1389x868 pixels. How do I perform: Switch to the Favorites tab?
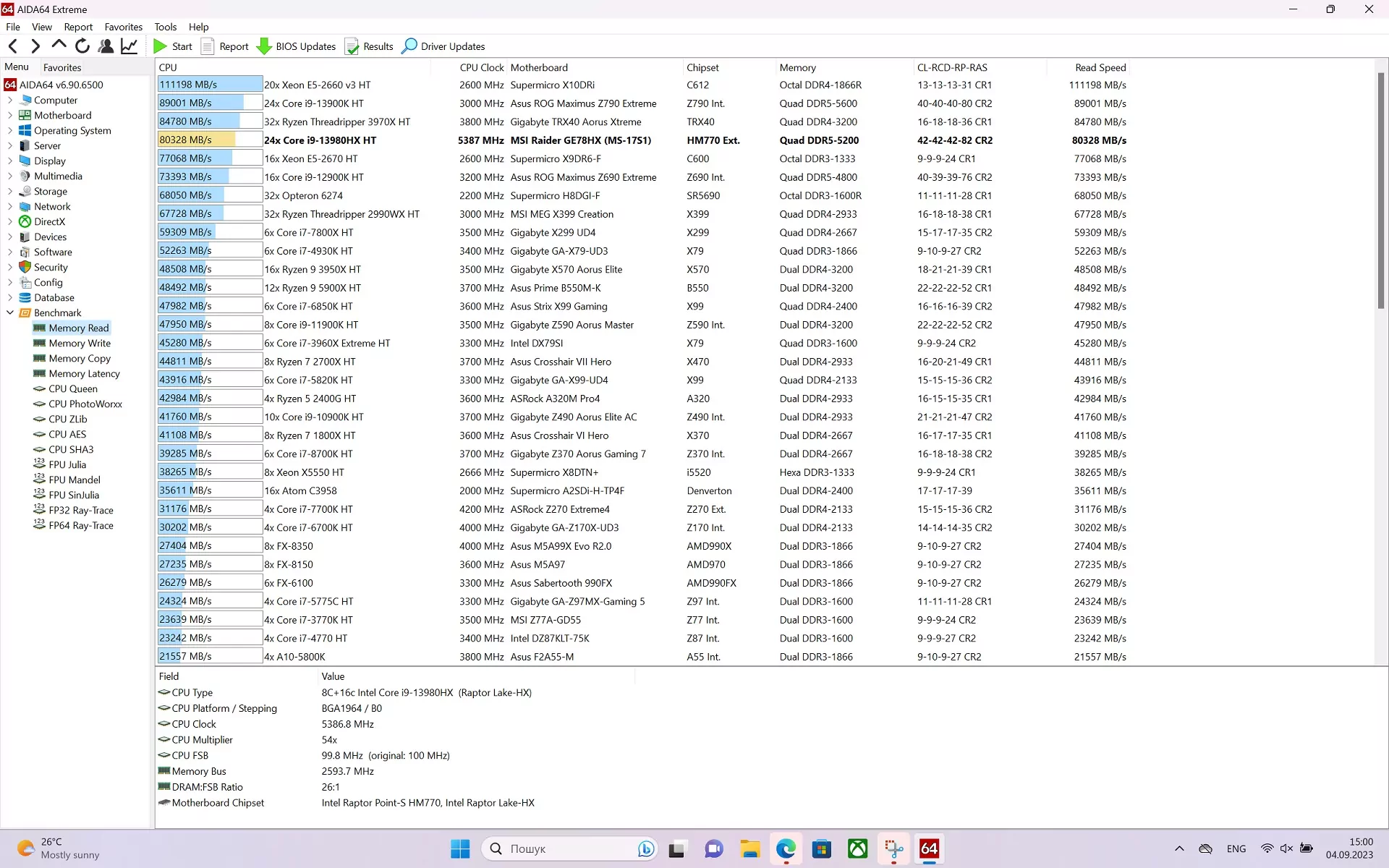coord(62,67)
